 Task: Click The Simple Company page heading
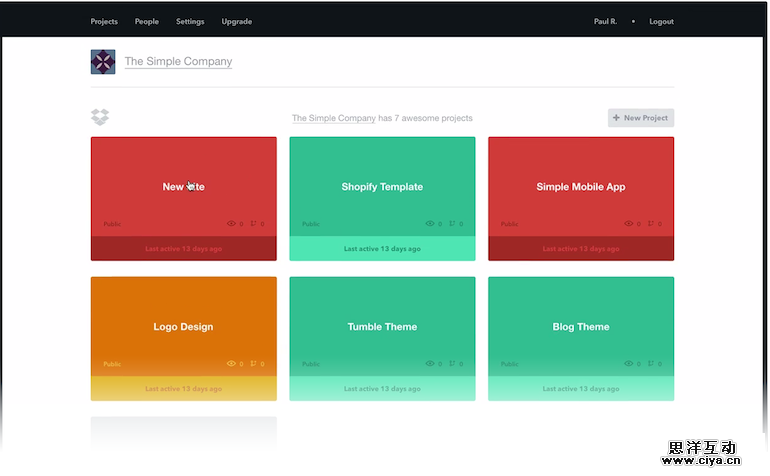pos(178,62)
